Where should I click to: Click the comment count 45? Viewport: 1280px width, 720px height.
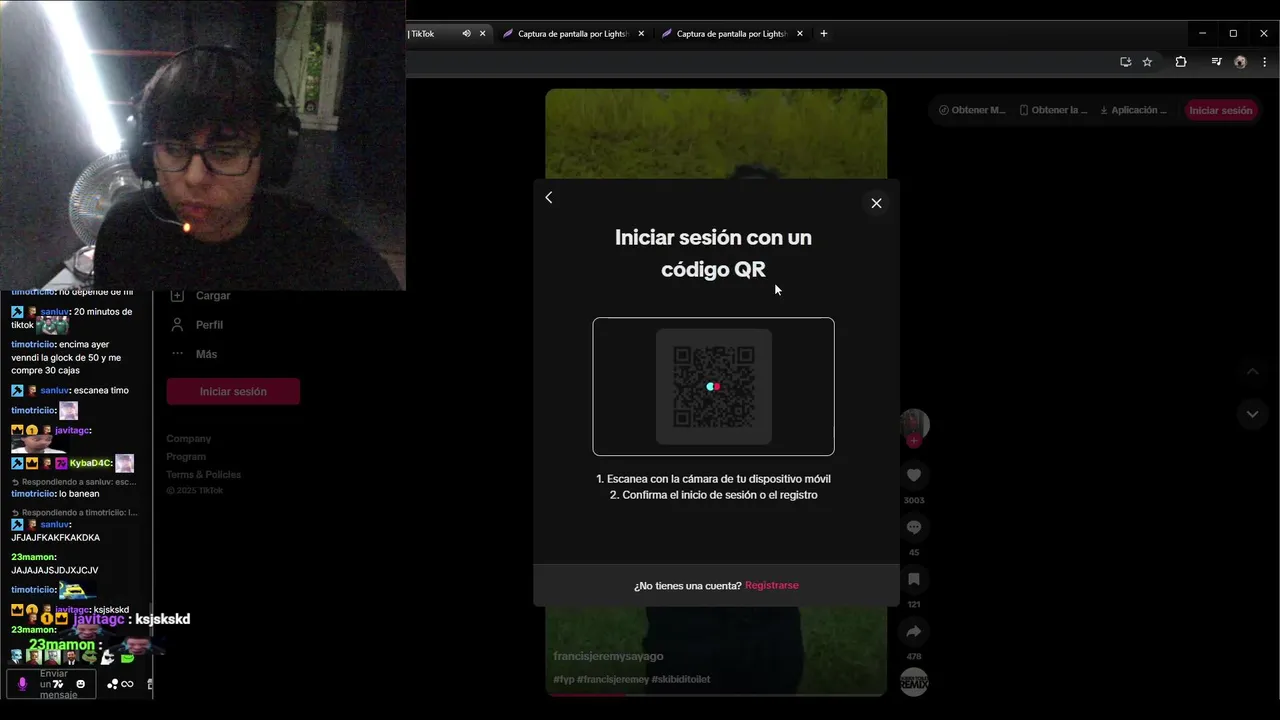[x=914, y=552]
